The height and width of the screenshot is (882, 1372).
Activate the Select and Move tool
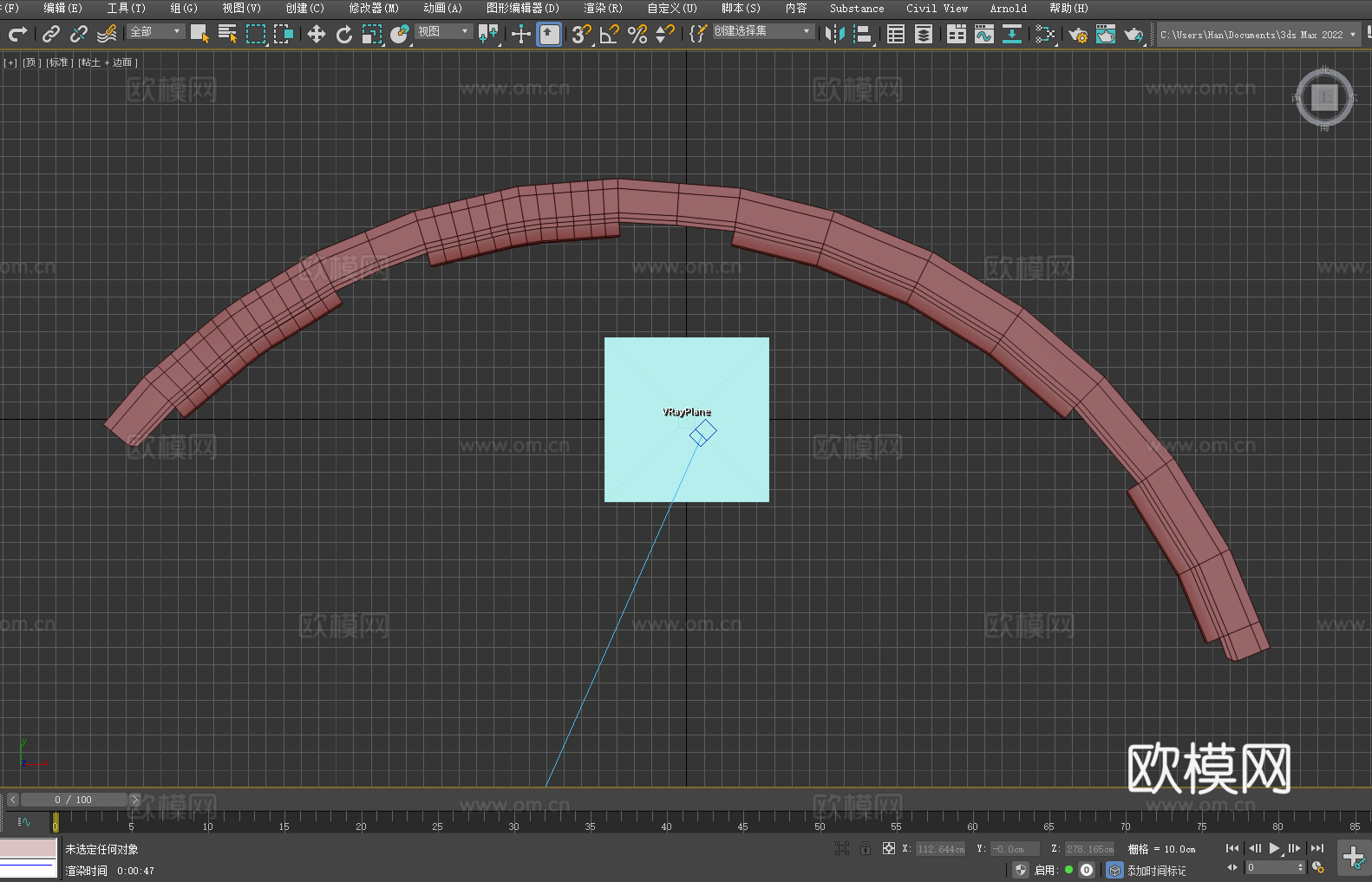click(317, 34)
